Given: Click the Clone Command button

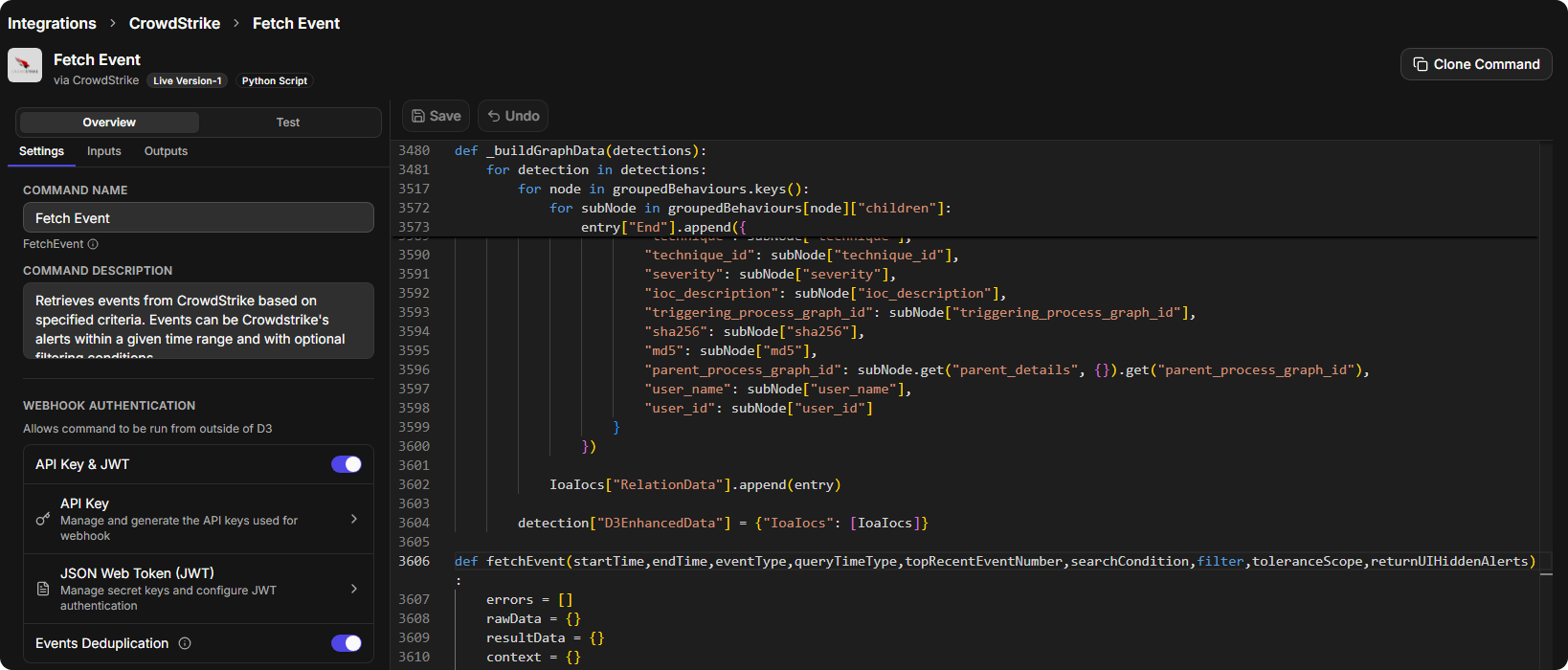Looking at the screenshot, I should (x=1476, y=64).
